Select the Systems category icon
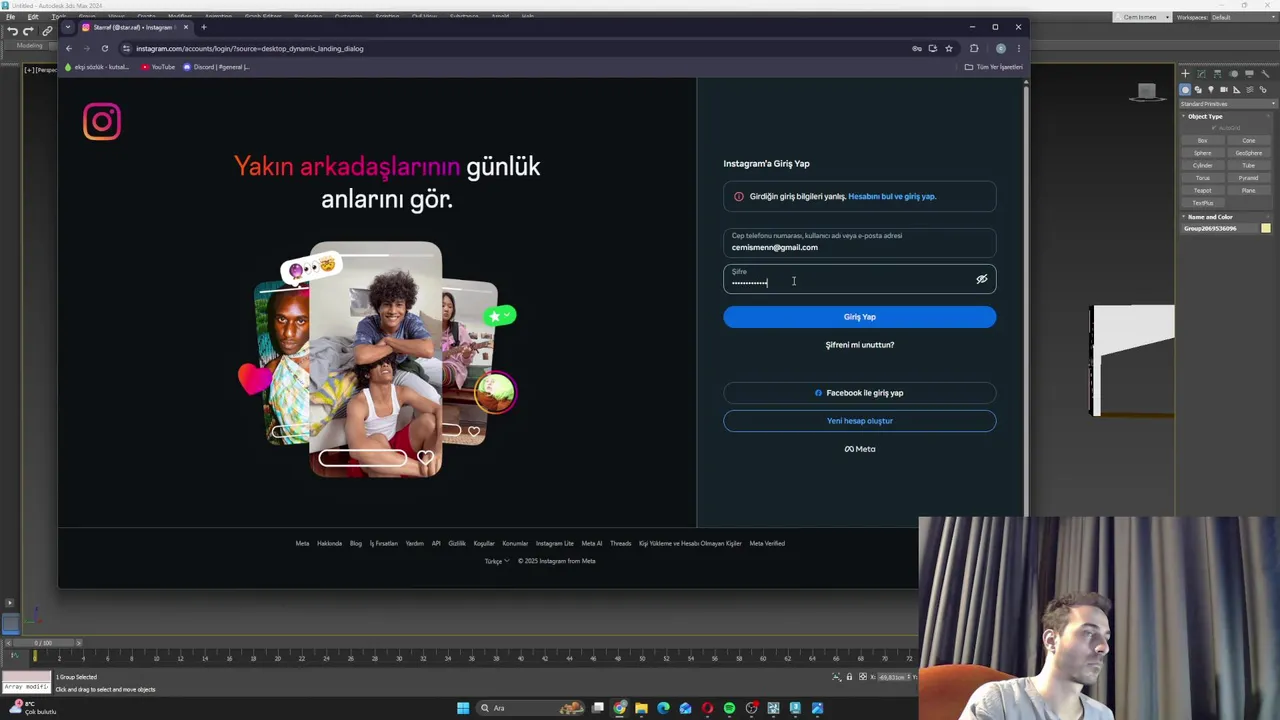Image resolution: width=1280 pixels, height=720 pixels. 1263,89
